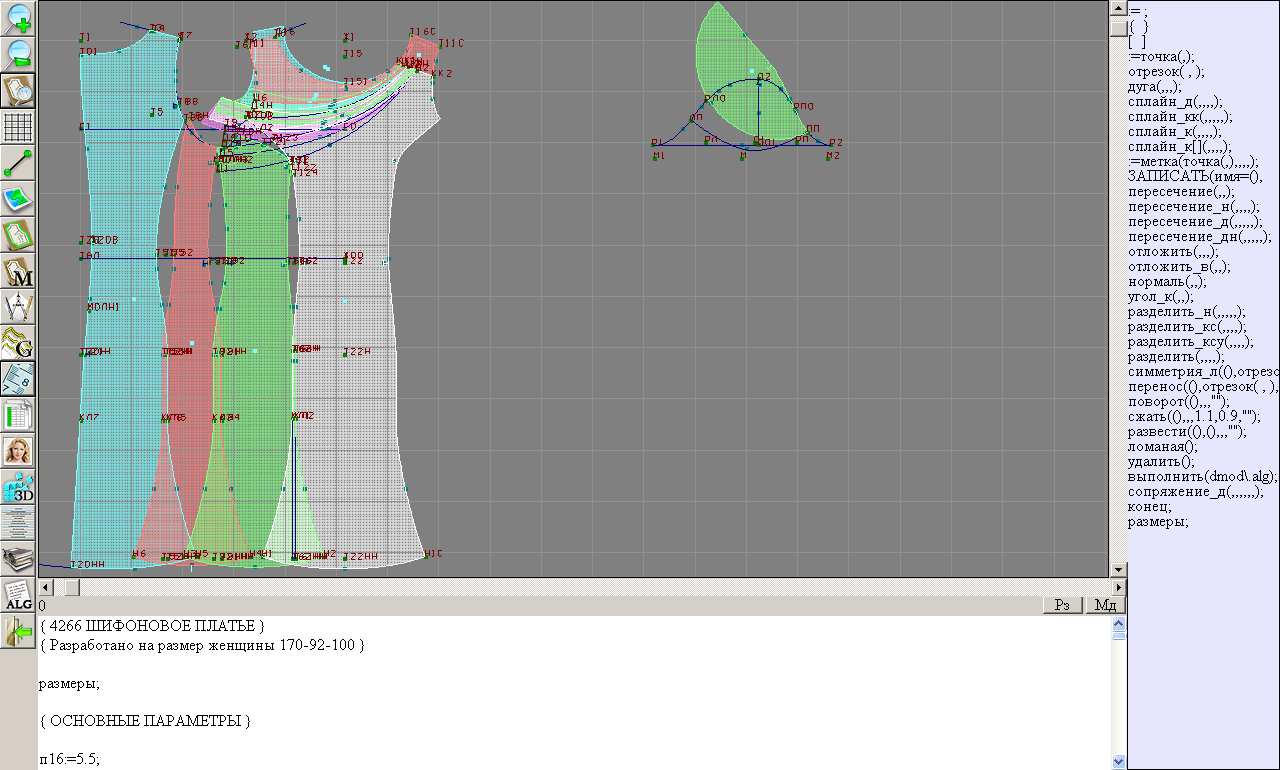The width and height of the screenshot is (1280, 770).
Task: Open the green spreadsheet table icon
Action: click(18, 415)
